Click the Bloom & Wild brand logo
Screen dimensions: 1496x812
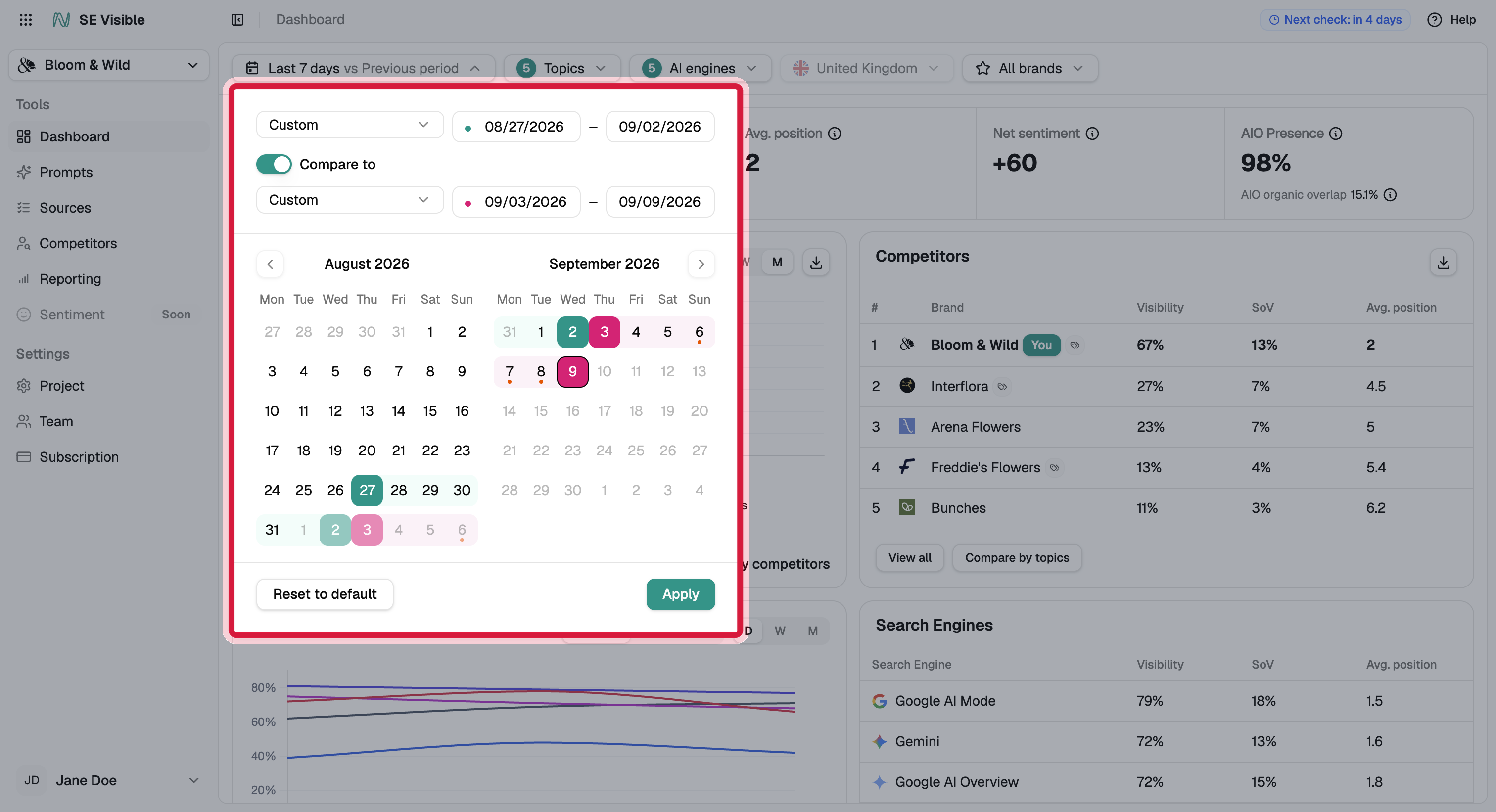tap(907, 344)
